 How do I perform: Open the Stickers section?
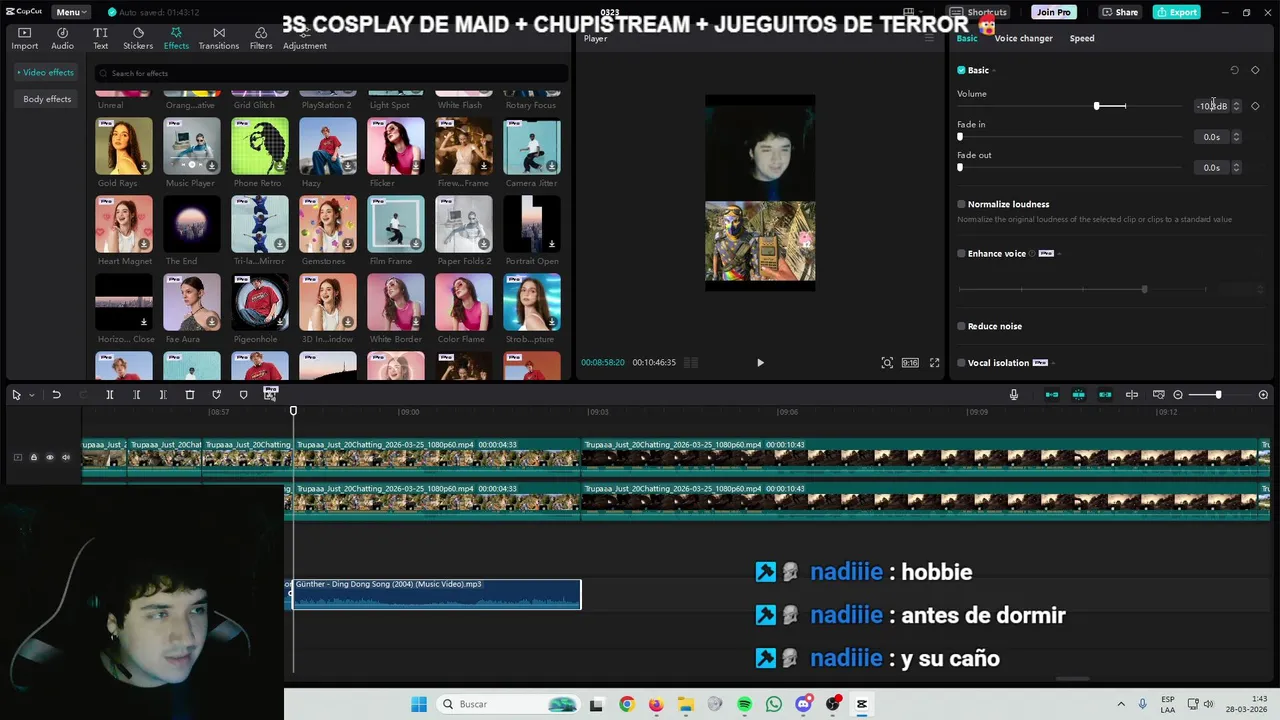(138, 38)
